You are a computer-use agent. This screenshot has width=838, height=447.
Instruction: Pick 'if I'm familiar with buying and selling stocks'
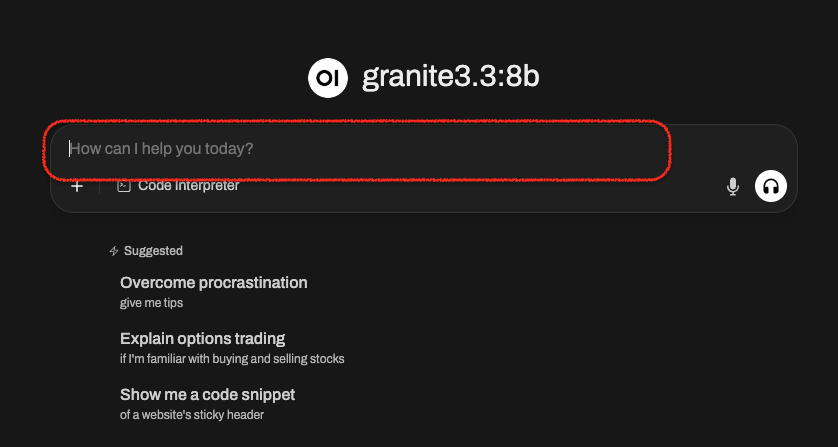[x=232, y=359]
